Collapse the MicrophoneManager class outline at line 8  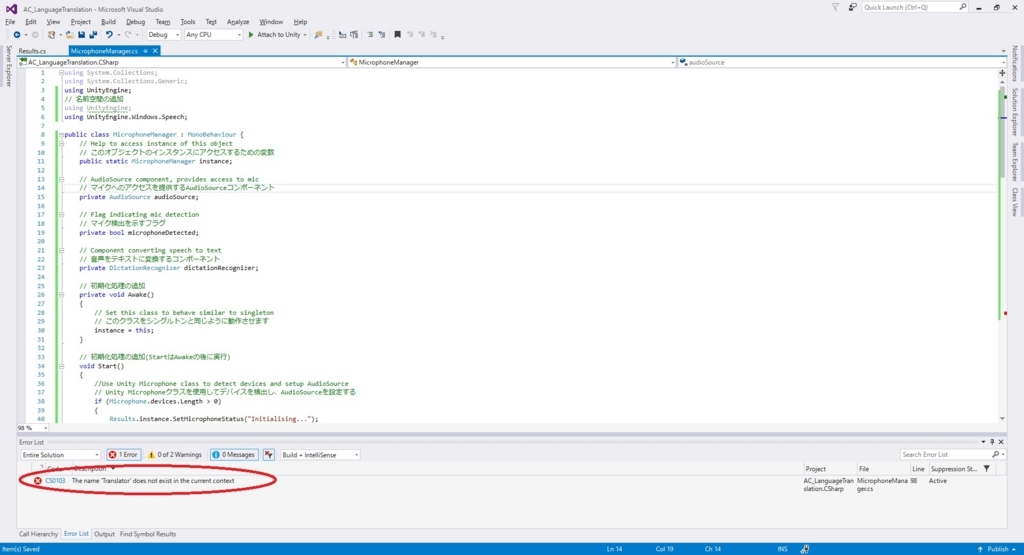point(61,135)
